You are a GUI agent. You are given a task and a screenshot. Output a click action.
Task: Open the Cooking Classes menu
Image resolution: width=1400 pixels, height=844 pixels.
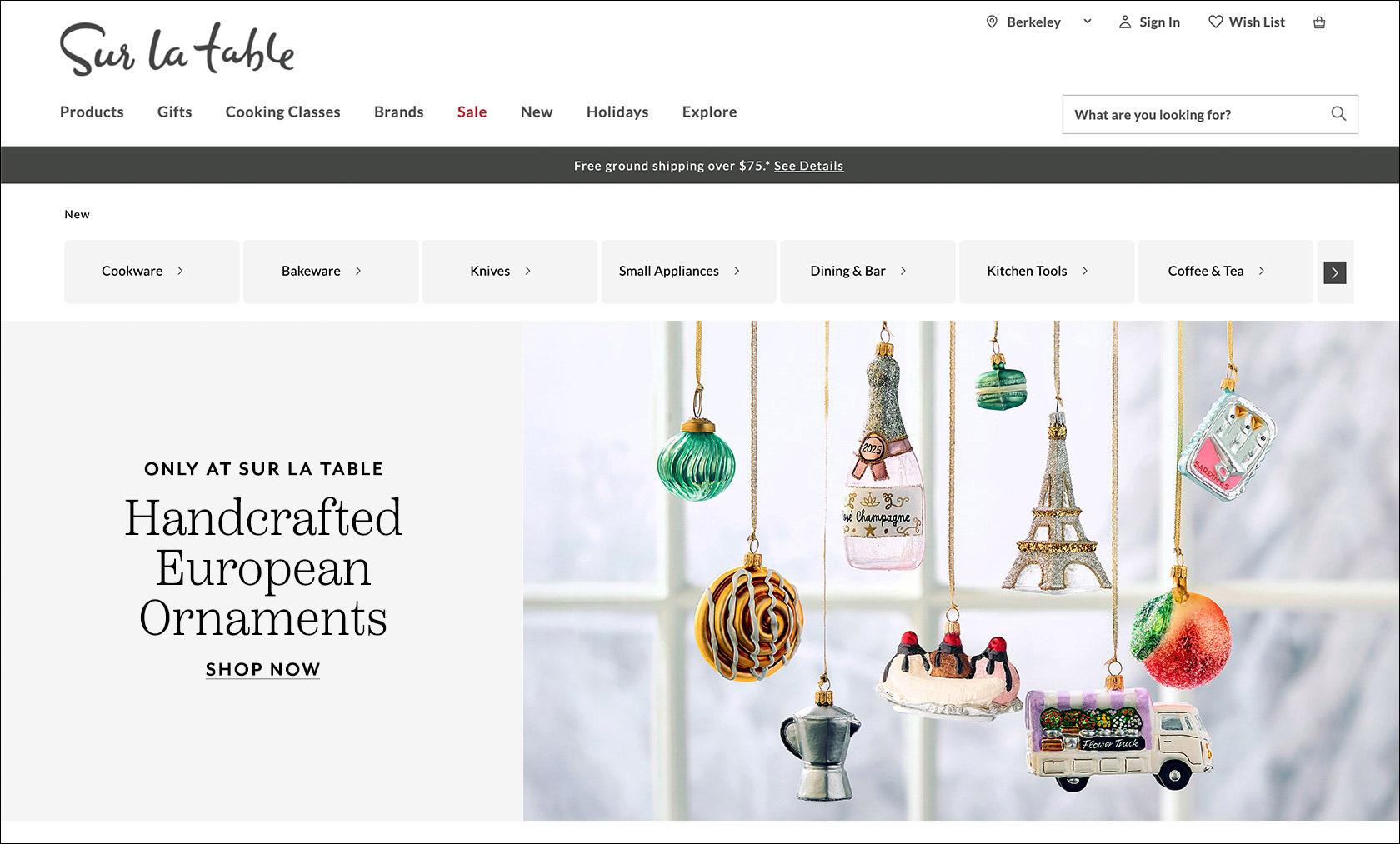tap(282, 112)
